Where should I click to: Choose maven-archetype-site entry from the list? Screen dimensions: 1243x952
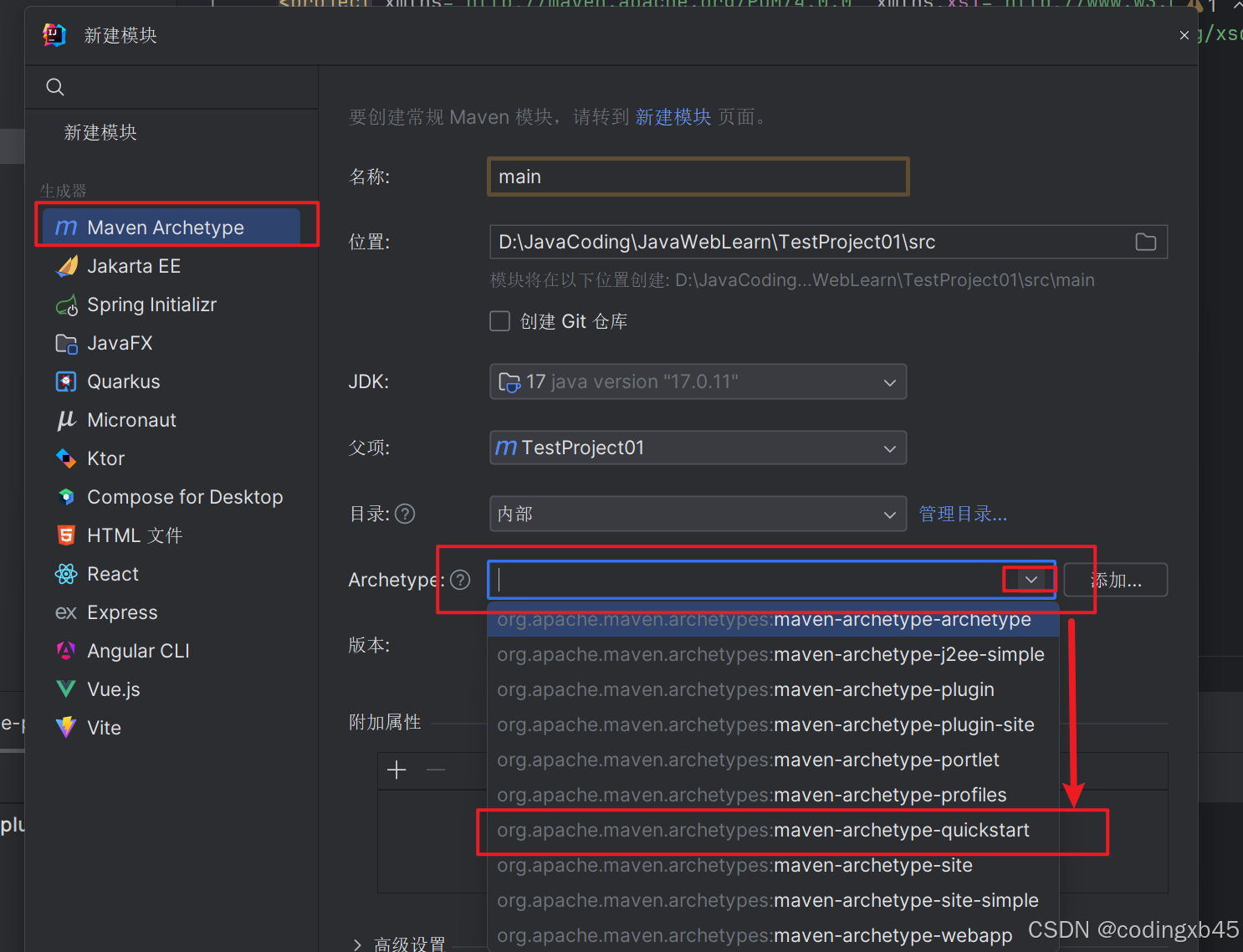coord(773,865)
